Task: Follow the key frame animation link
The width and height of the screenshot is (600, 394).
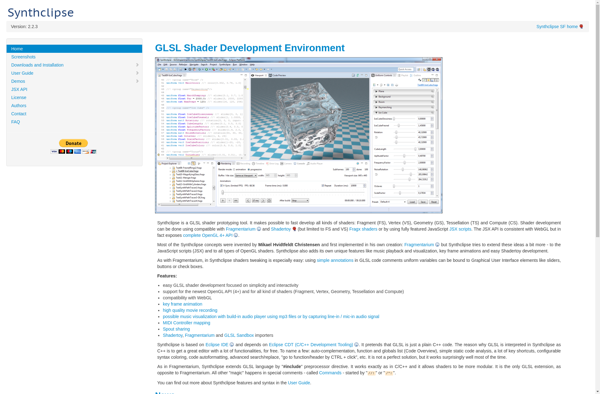Action: pos(183,304)
